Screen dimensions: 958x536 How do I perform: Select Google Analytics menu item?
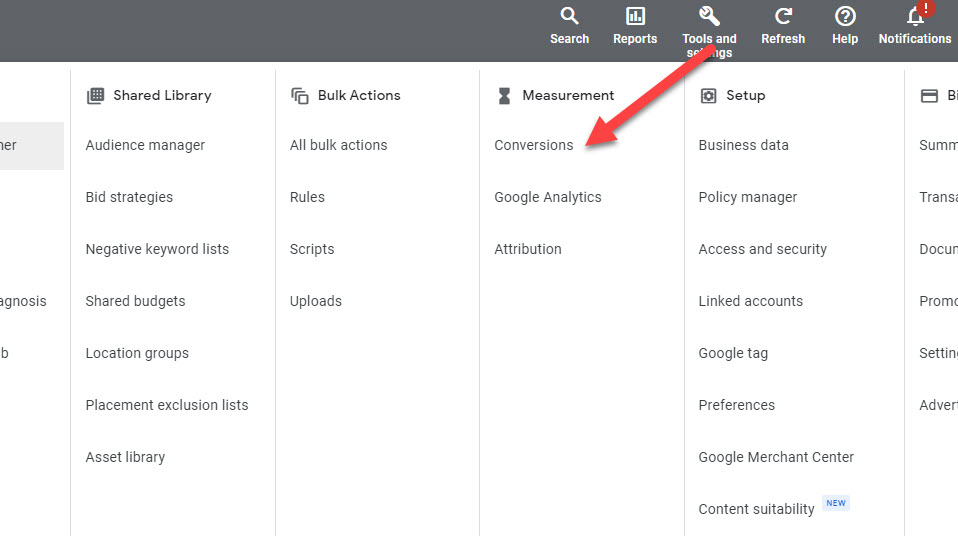[548, 197]
